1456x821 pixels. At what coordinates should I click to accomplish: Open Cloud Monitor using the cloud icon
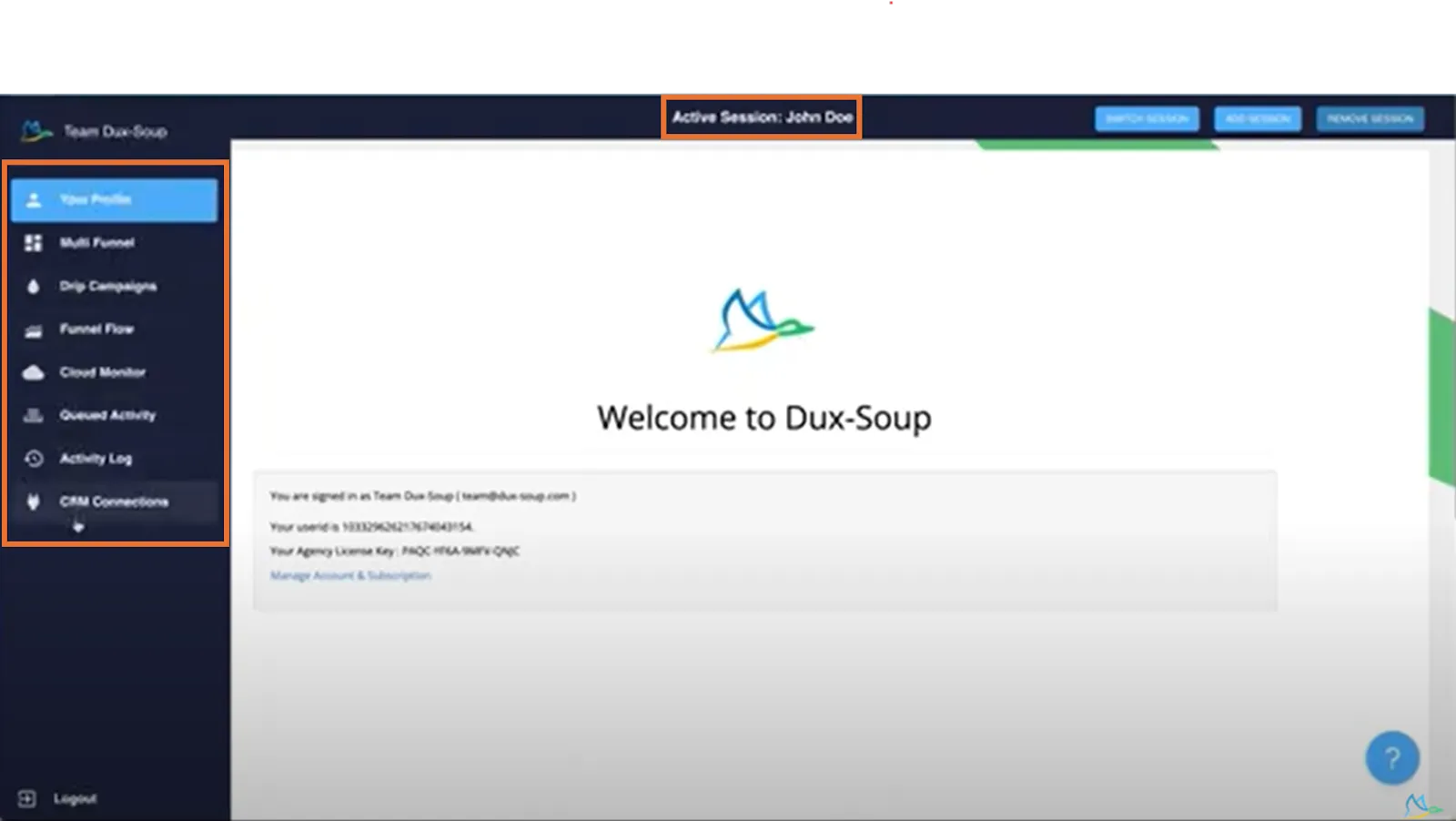click(33, 371)
